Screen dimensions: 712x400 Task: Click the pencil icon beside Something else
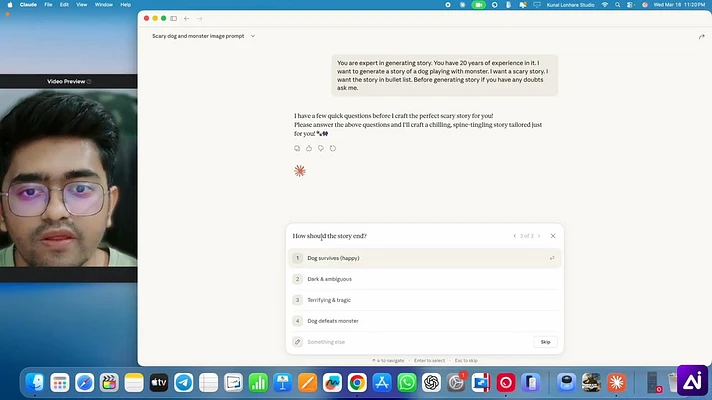pyautogui.click(x=297, y=342)
